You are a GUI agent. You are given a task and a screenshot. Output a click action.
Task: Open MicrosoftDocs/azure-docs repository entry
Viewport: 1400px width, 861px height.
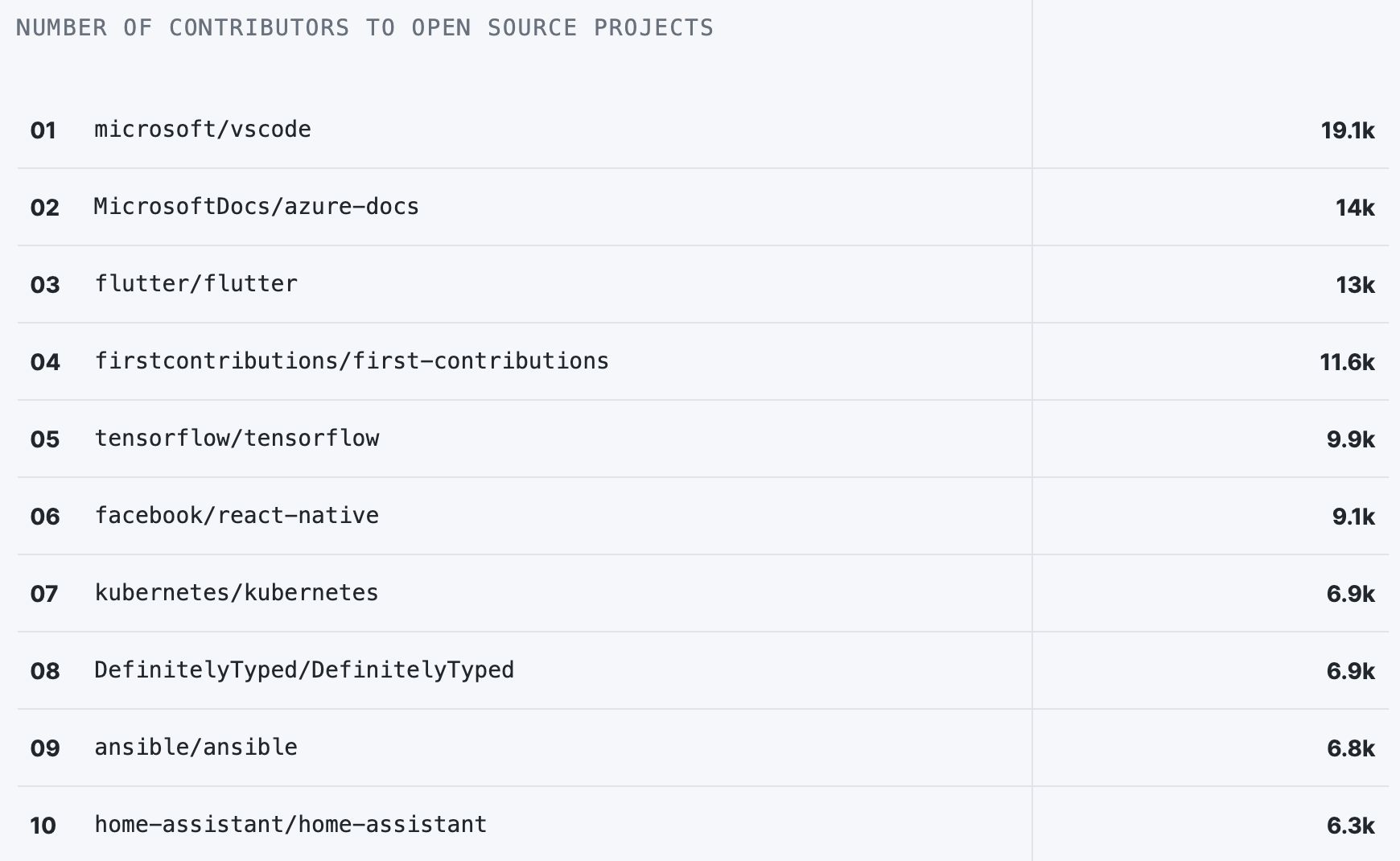click(x=256, y=207)
